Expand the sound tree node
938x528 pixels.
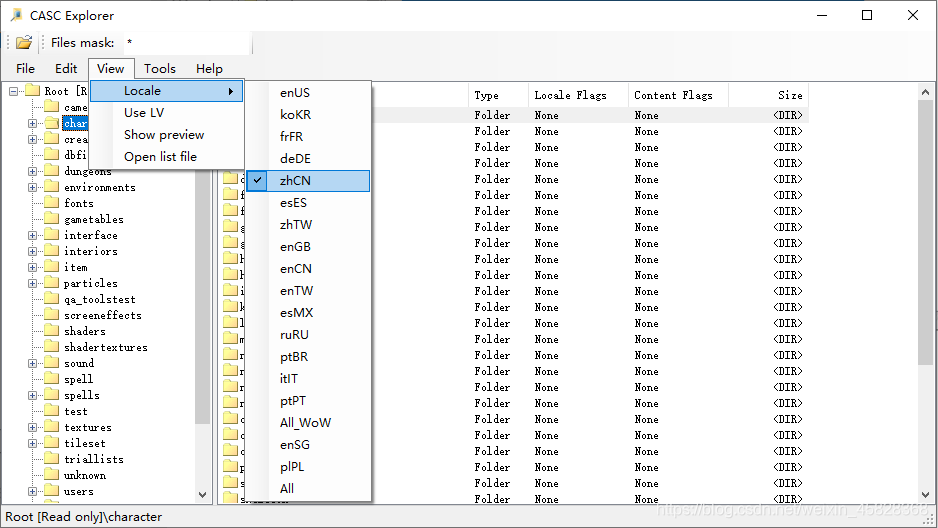pos(32,363)
